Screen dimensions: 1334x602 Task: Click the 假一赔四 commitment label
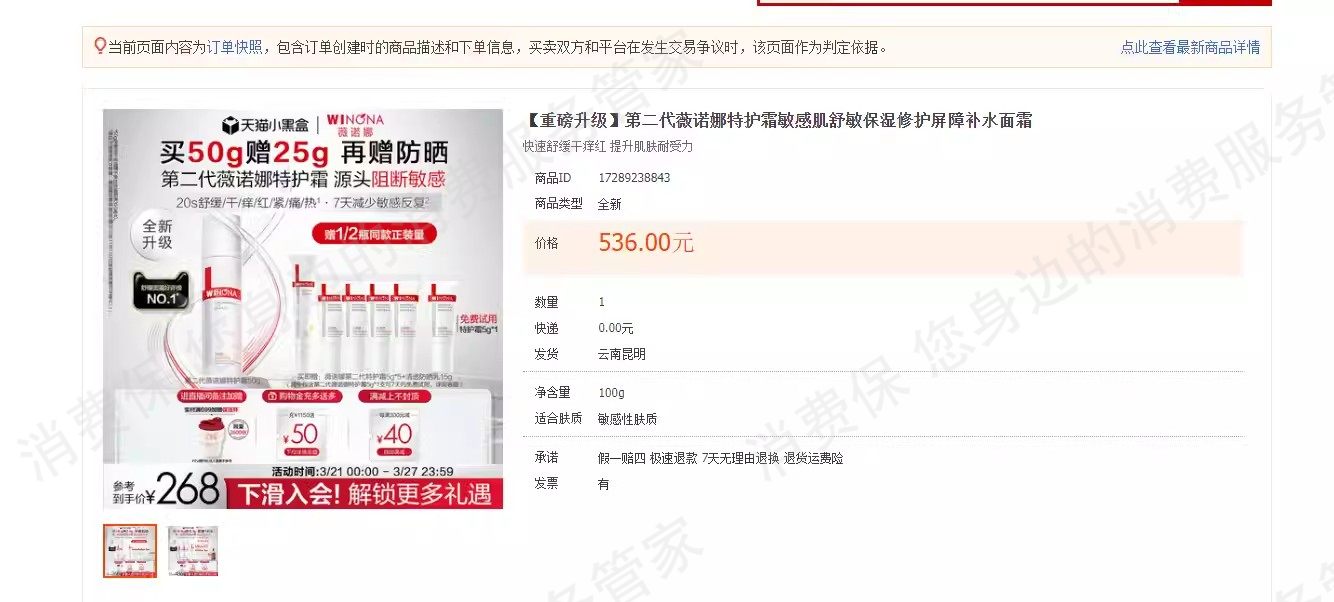click(x=621, y=458)
